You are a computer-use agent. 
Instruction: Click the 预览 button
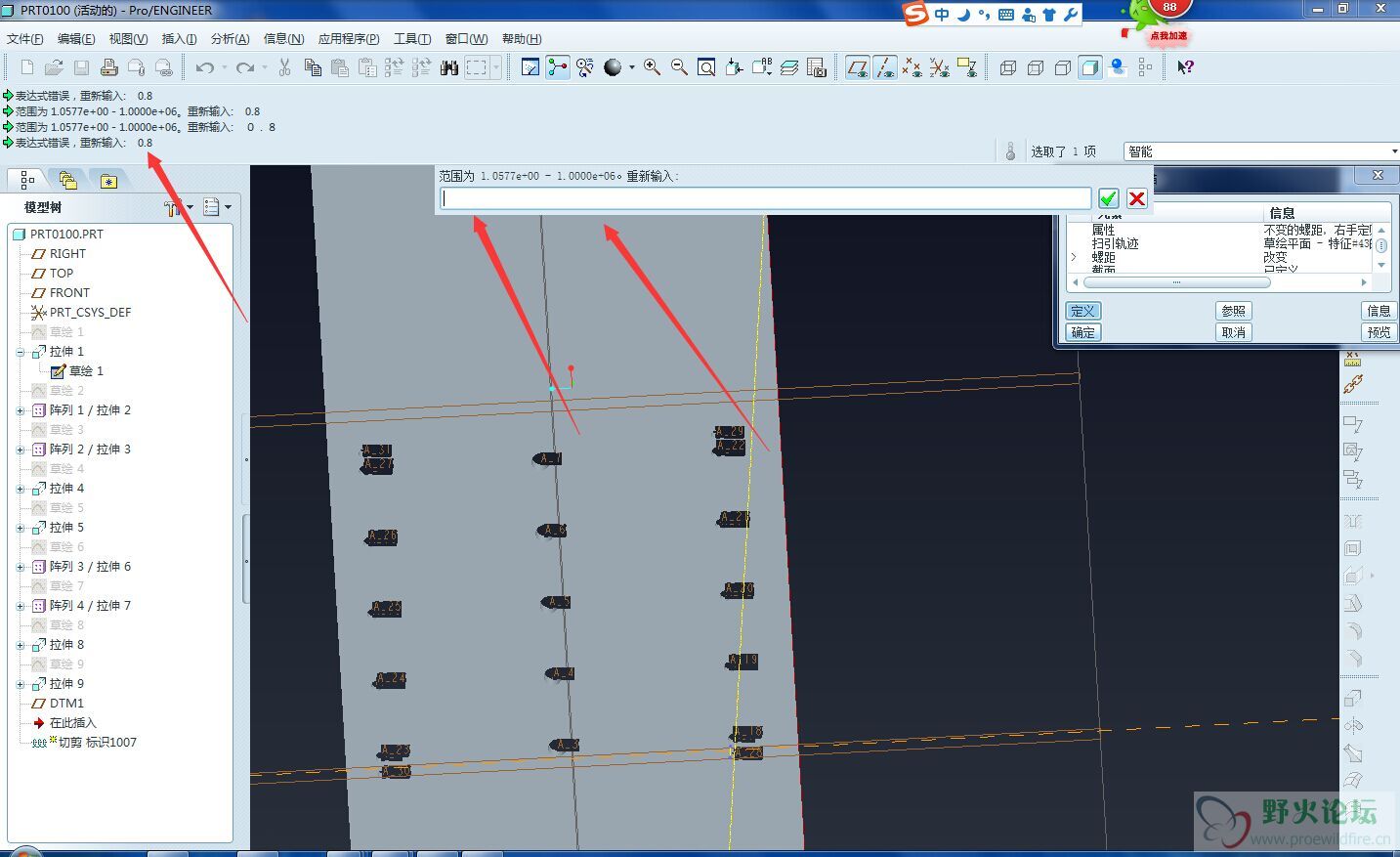[x=1379, y=332]
